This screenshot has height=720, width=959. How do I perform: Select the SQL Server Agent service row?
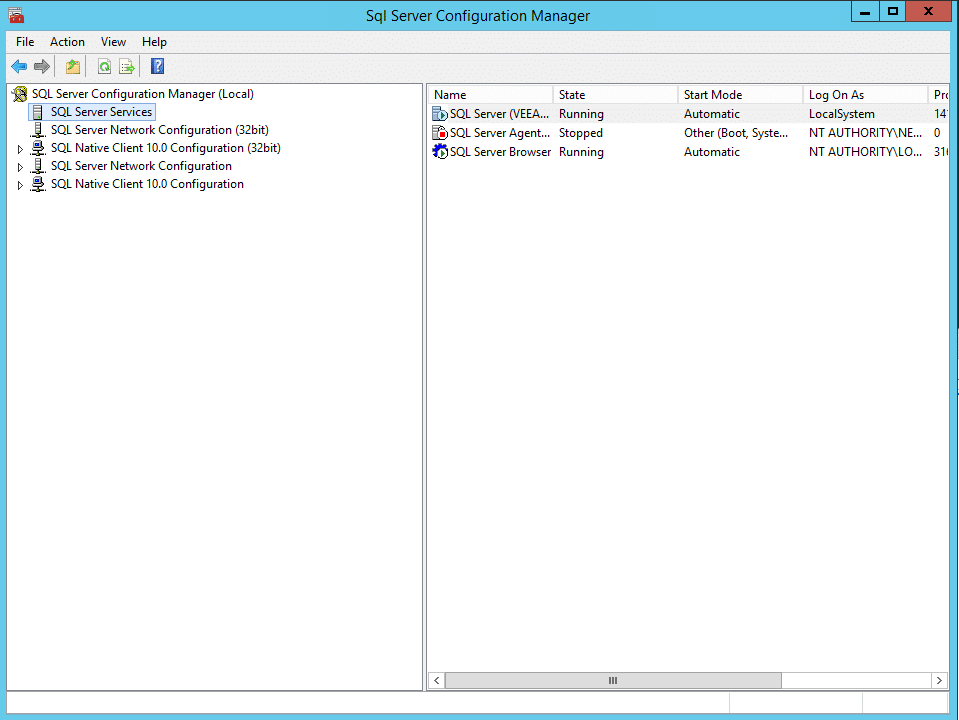689,133
